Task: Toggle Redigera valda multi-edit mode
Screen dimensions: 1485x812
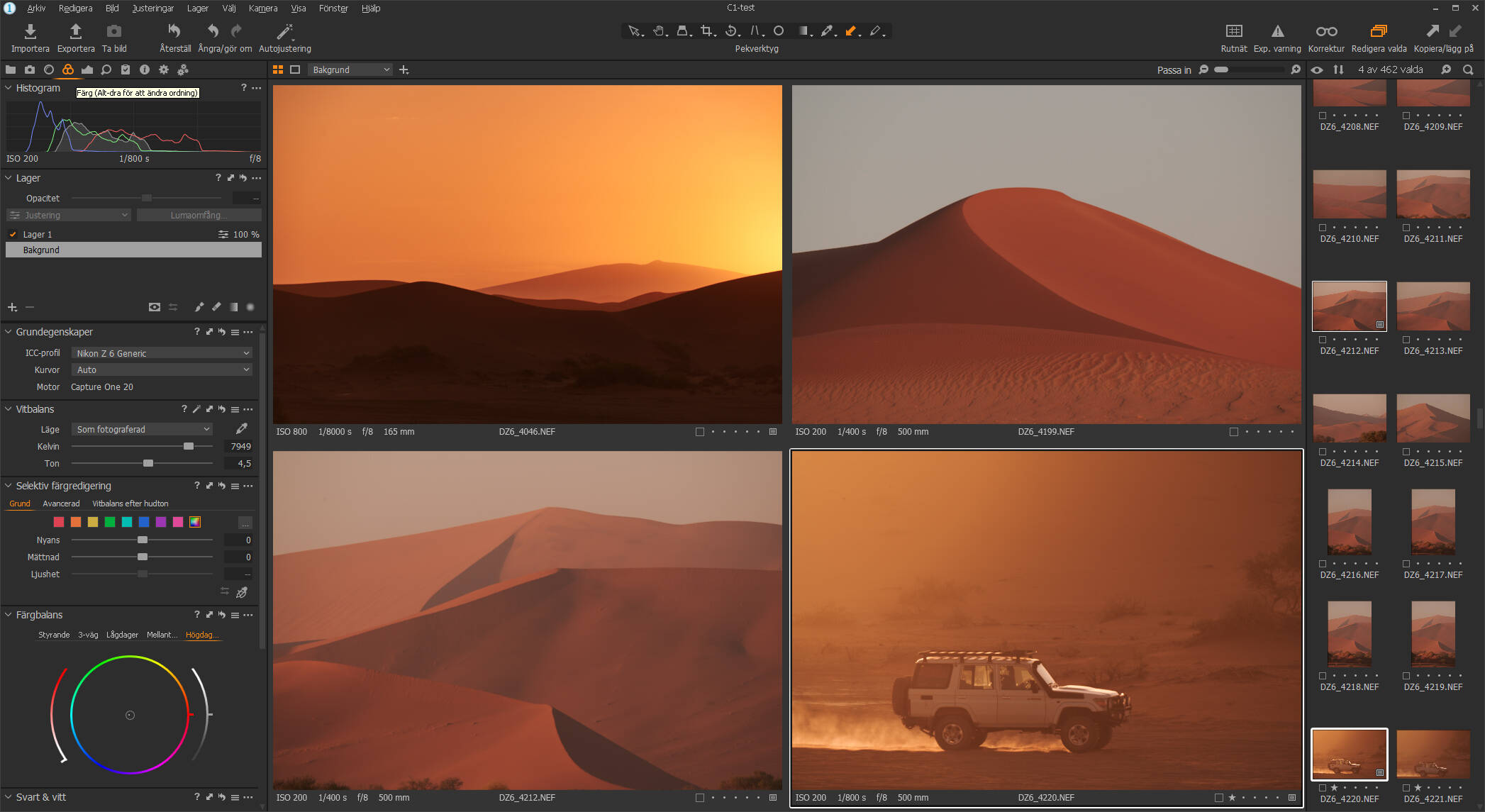Action: coord(1378,31)
